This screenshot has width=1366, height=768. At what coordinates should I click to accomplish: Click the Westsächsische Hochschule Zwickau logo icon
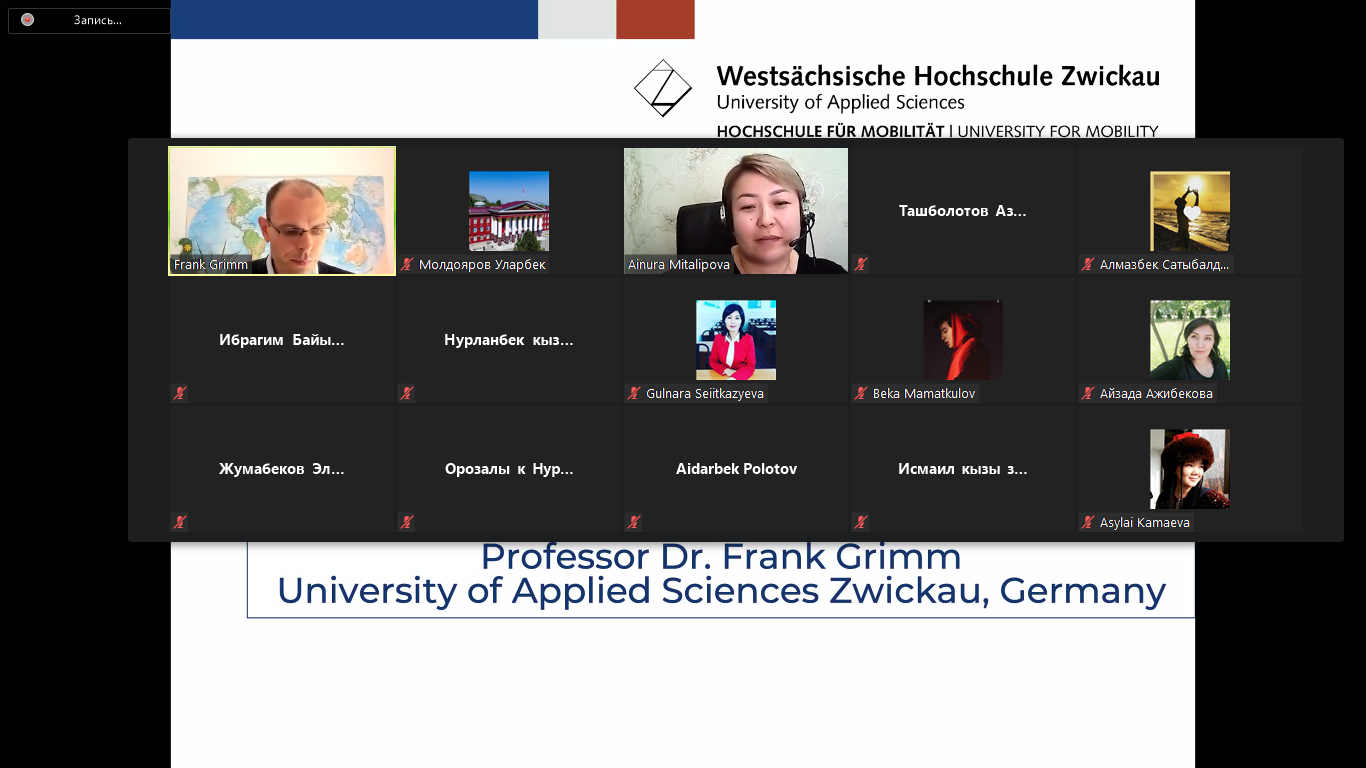(663, 88)
